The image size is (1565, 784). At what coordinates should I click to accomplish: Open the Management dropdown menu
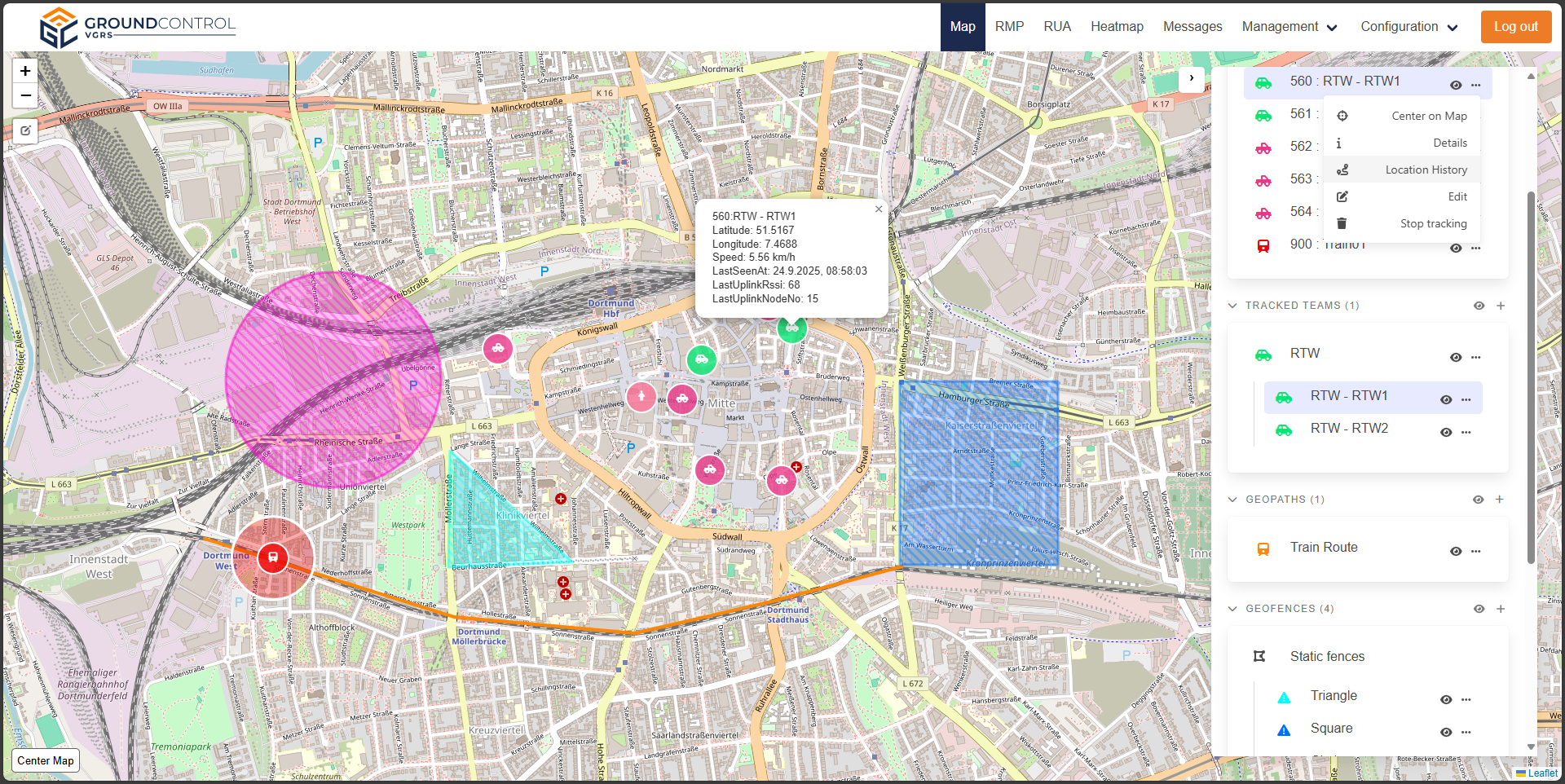(1289, 27)
